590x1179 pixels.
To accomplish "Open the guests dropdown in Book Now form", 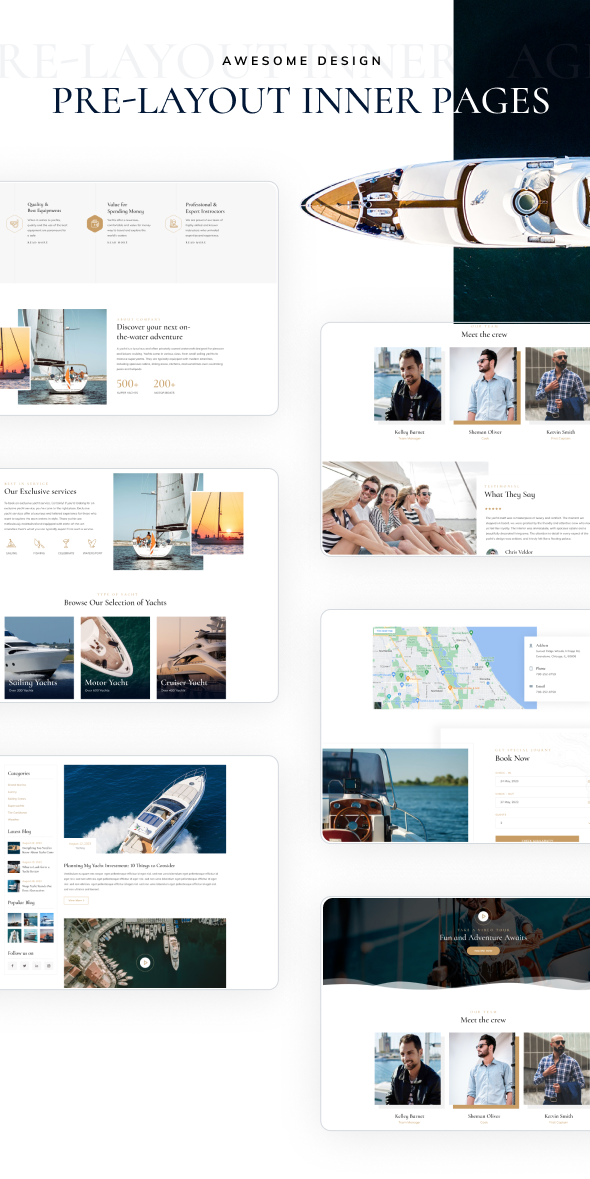I will click(x=543, y=823).
